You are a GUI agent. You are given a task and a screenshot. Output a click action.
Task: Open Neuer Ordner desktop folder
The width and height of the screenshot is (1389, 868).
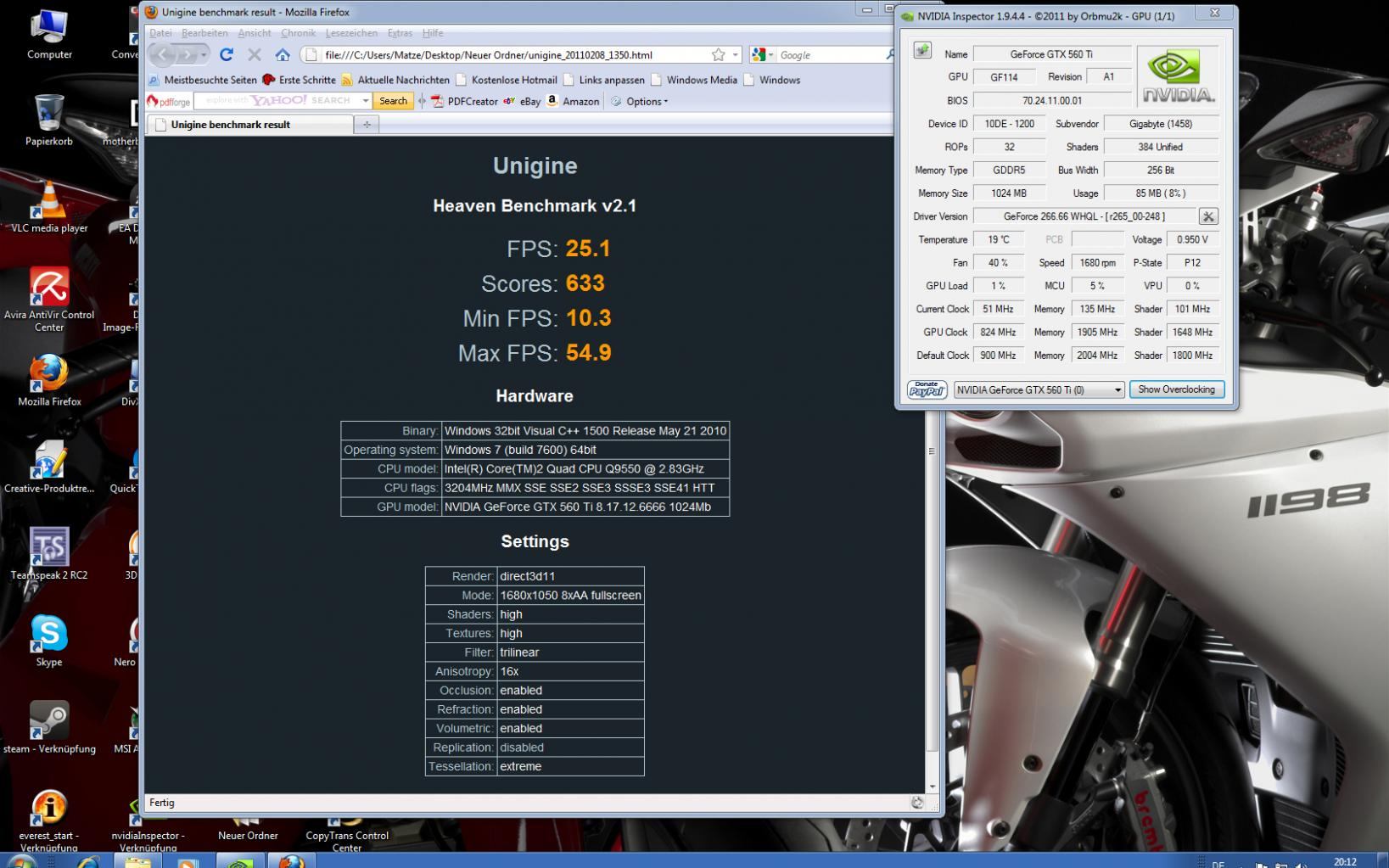tap(248, 829)
